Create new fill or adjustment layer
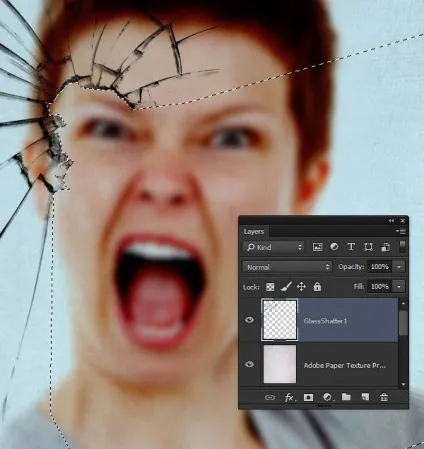This screenshot has width=424, height=449. point(327,397)
